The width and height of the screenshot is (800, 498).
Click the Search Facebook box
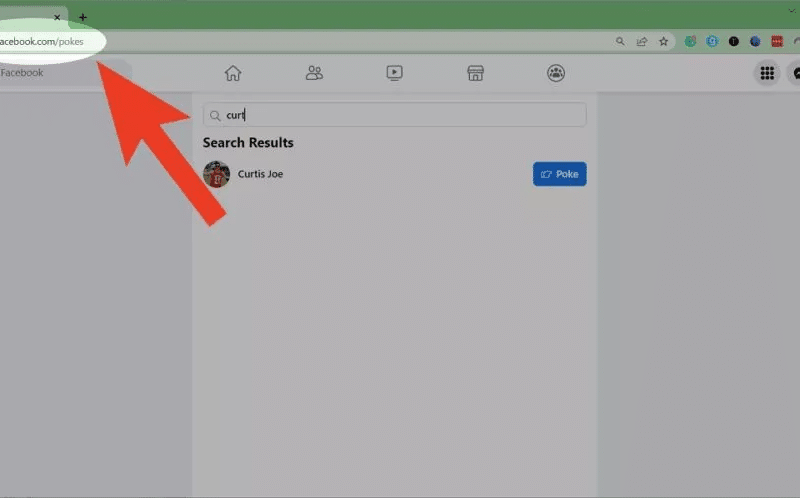click(x=60, y=73)
